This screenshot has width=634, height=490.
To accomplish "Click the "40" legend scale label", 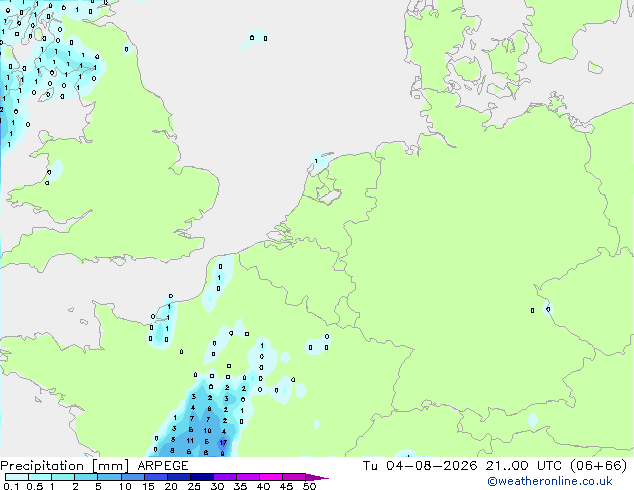I will 263,486.
